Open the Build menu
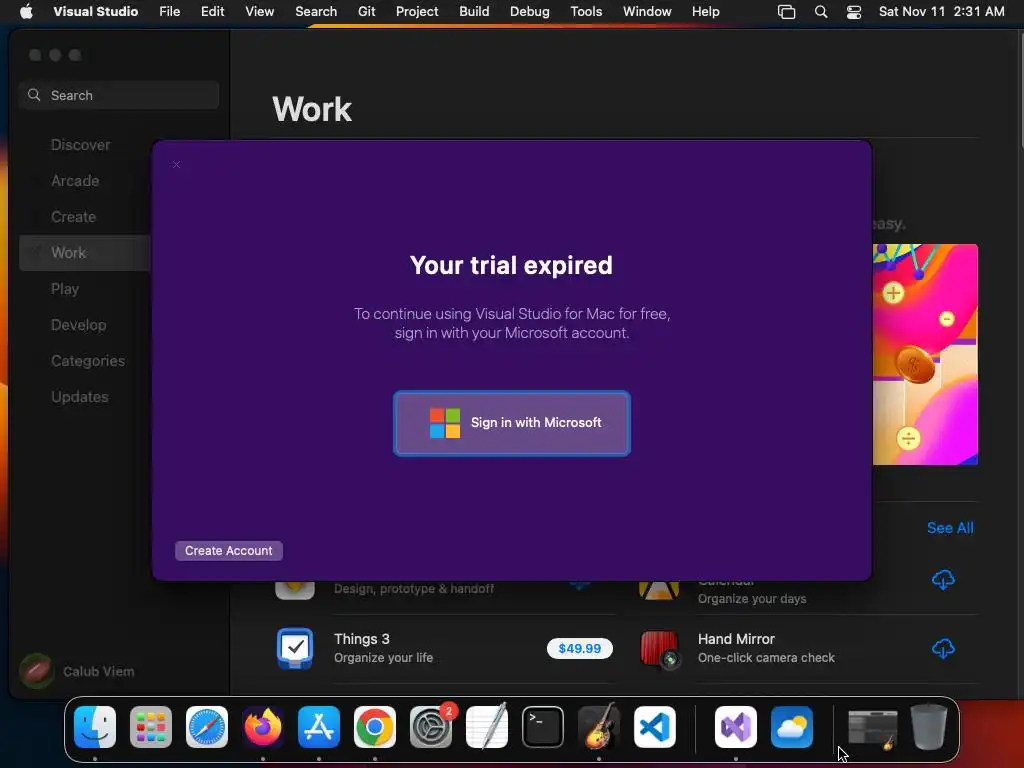The width and height of the screenshot is (1024, 768). click(474, 11)
